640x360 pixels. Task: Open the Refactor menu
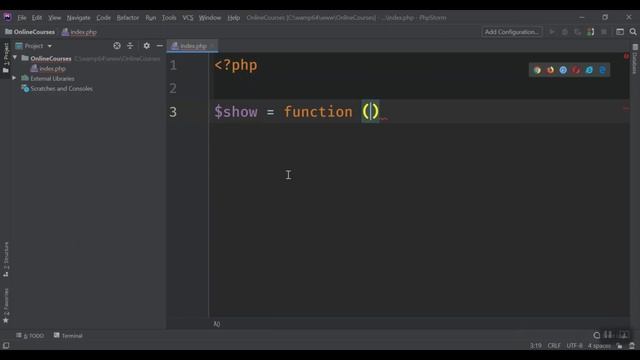click(128, 18)
